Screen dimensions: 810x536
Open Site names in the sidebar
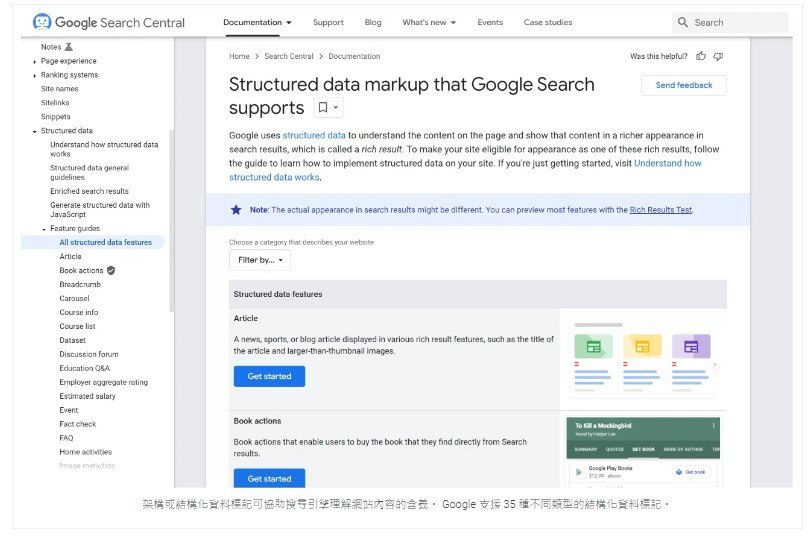59,89
